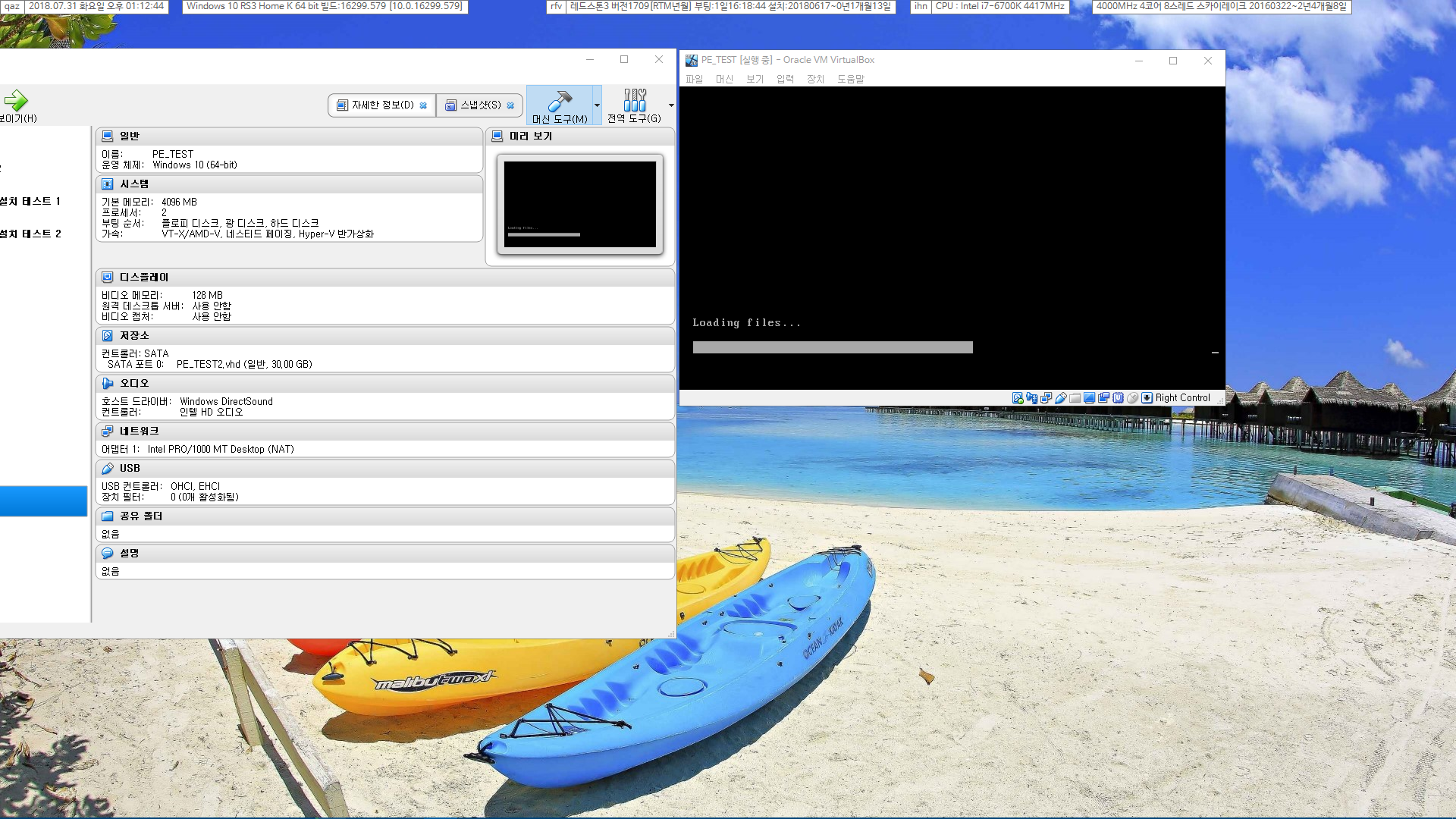The image size is (1456, 819).
Task: Click the 시스템 (System) section icon
Action: [108, 184]
